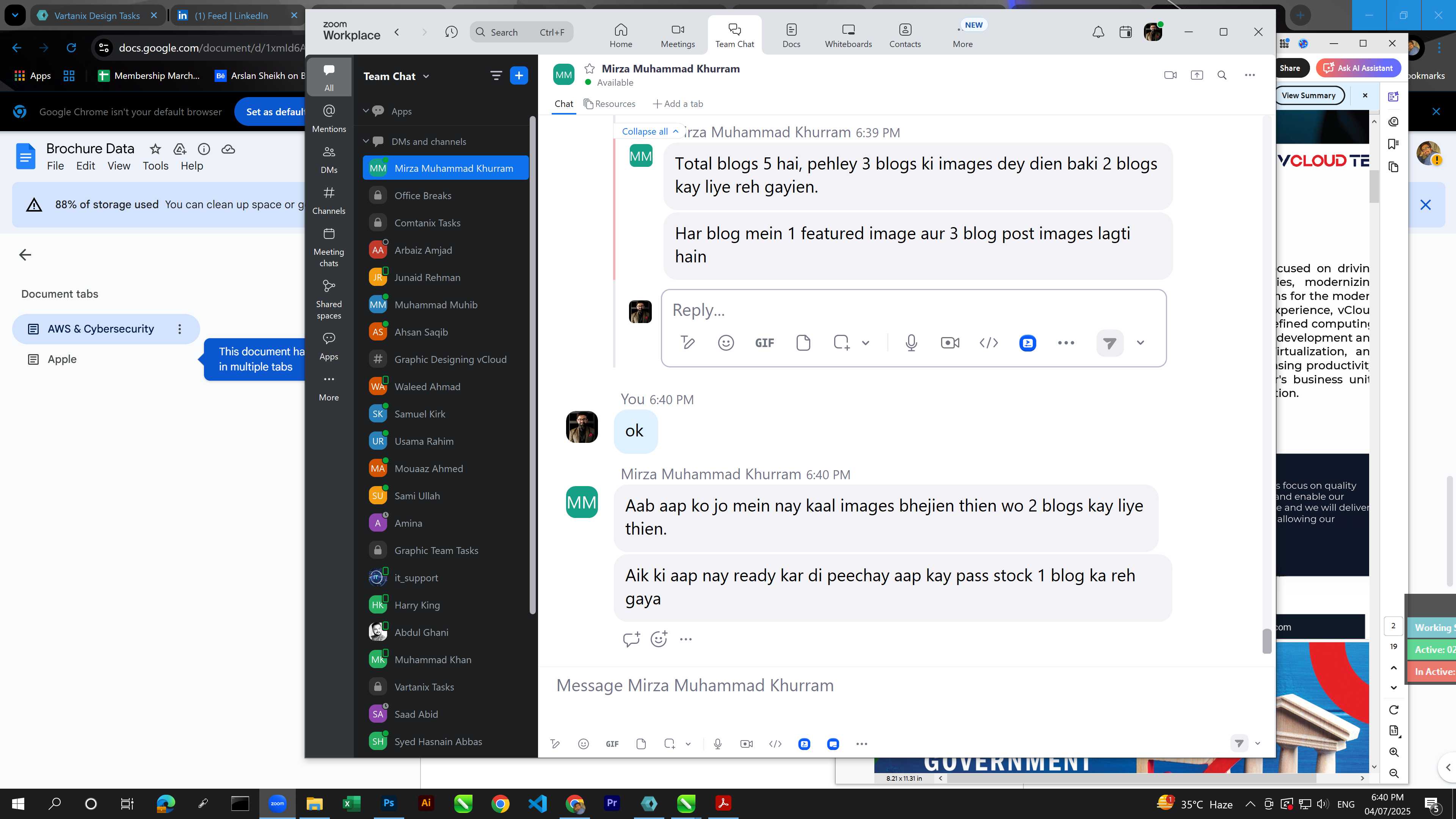
Task: Collapse the Apps section in chat list
Action: click(366, 111)
